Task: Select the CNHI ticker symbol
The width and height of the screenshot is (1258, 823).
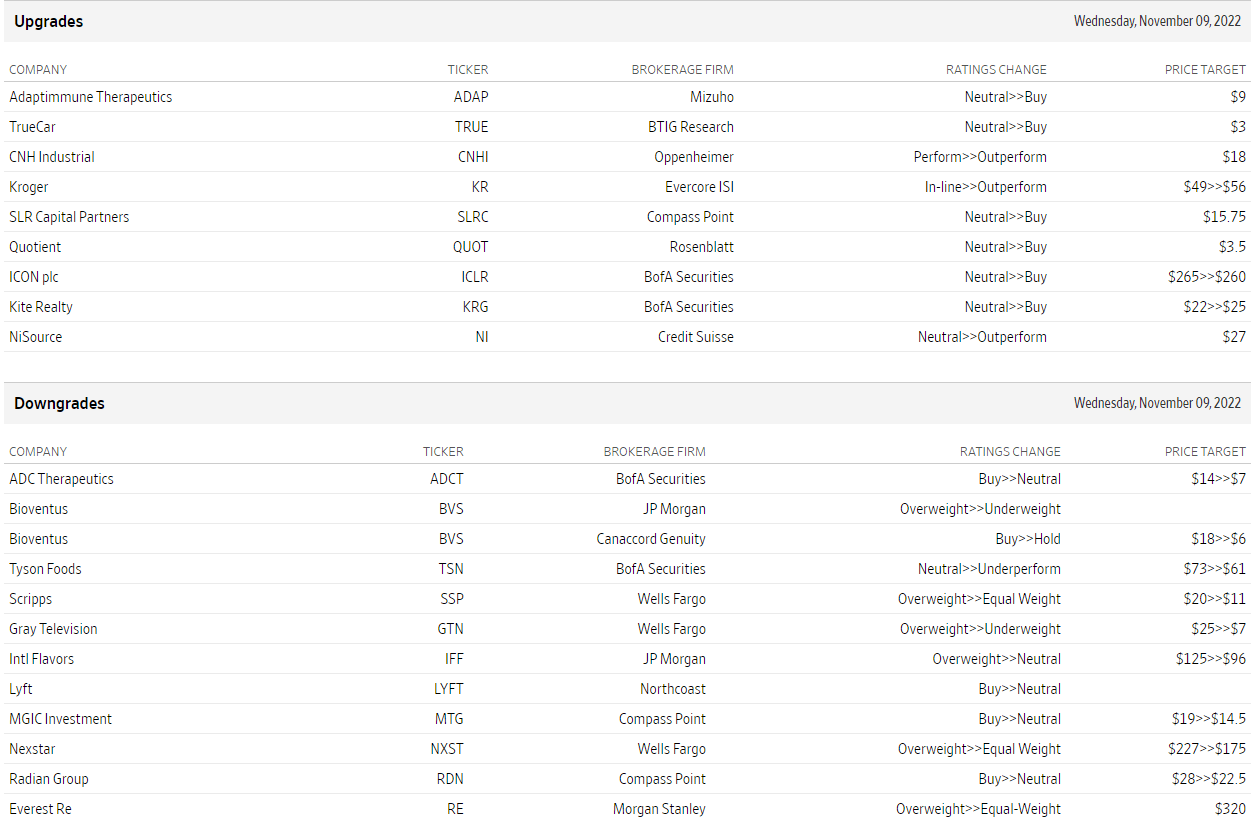Action: [x=473, y=157]
